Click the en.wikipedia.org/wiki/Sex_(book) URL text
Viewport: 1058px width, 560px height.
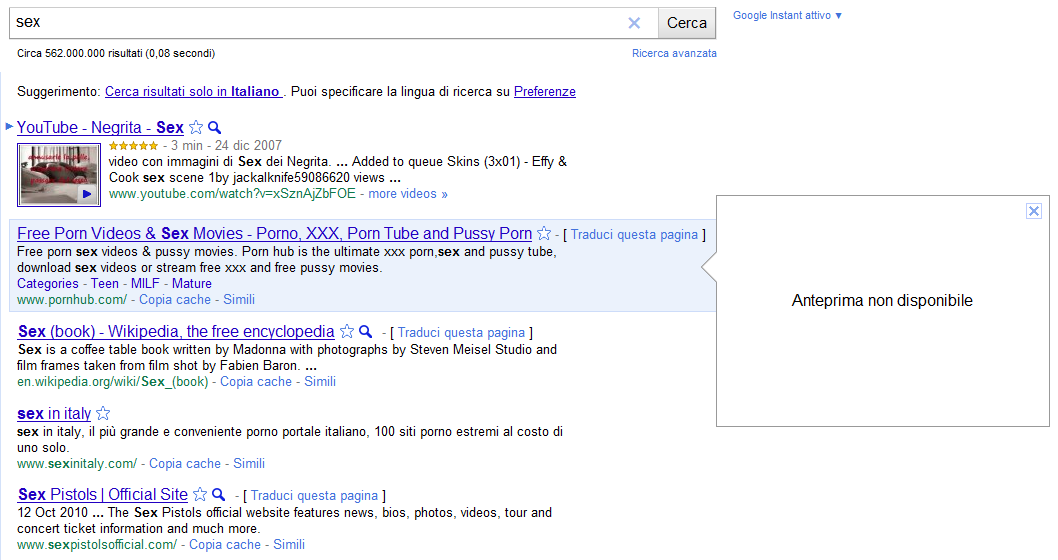[x=113, y=382]
